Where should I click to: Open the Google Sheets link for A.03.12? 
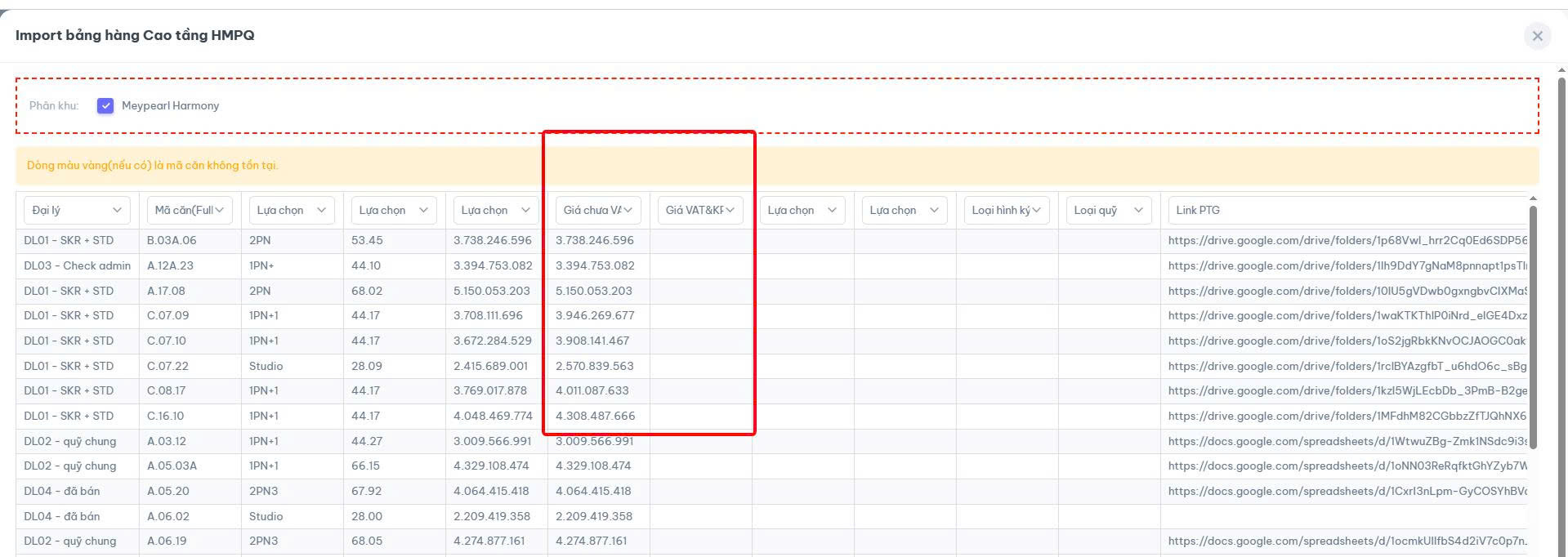(x=1347, y=441)
